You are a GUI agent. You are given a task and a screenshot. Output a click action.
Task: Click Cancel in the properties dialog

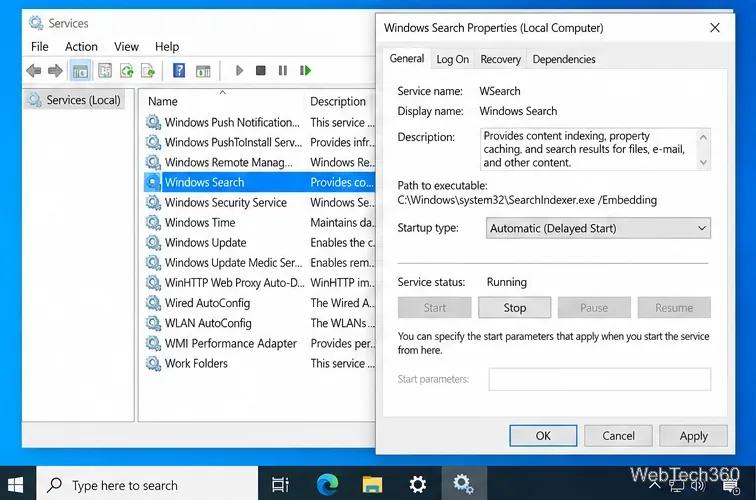coord(618,436)
